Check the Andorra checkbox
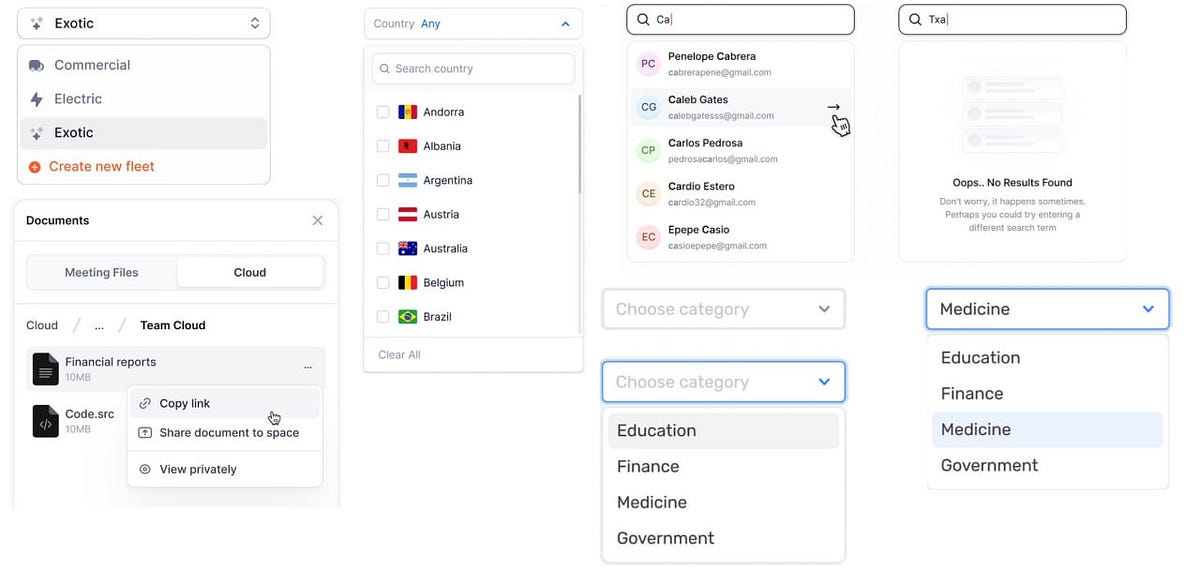This screenshot has width=1200, height=572. 383,112
